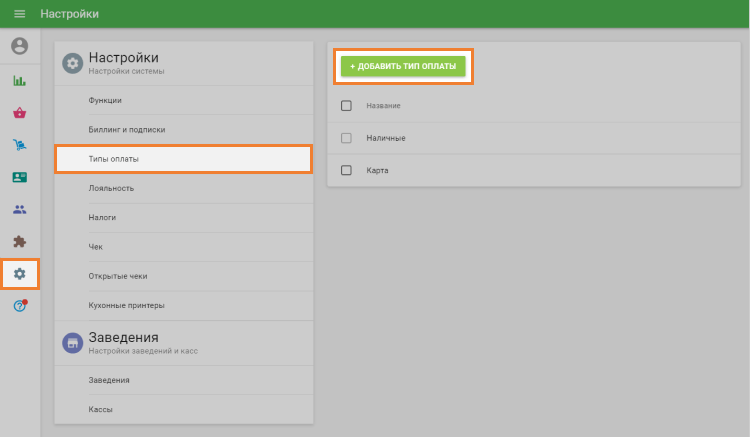
Task: Toggle the checkbox for Наличные row
Action: click(346, 138)
